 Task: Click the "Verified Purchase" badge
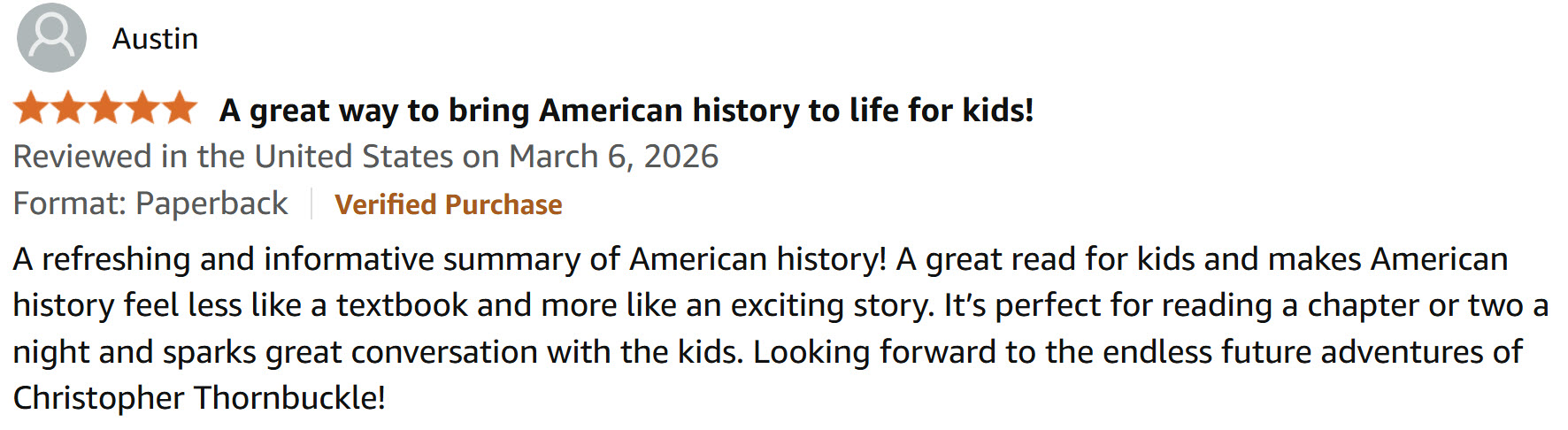(x=448, y=204)
